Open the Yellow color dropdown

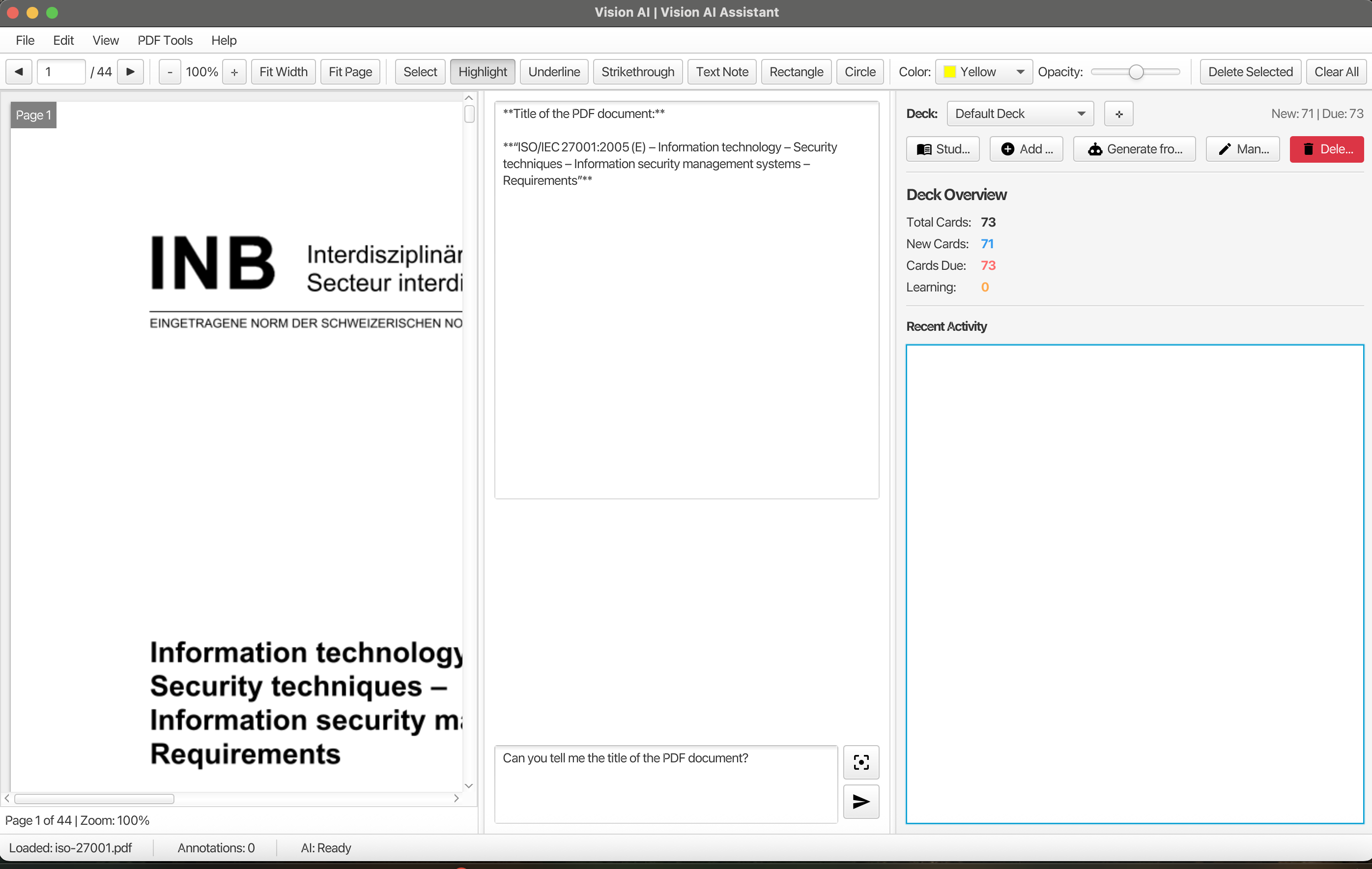coord(983,72)
